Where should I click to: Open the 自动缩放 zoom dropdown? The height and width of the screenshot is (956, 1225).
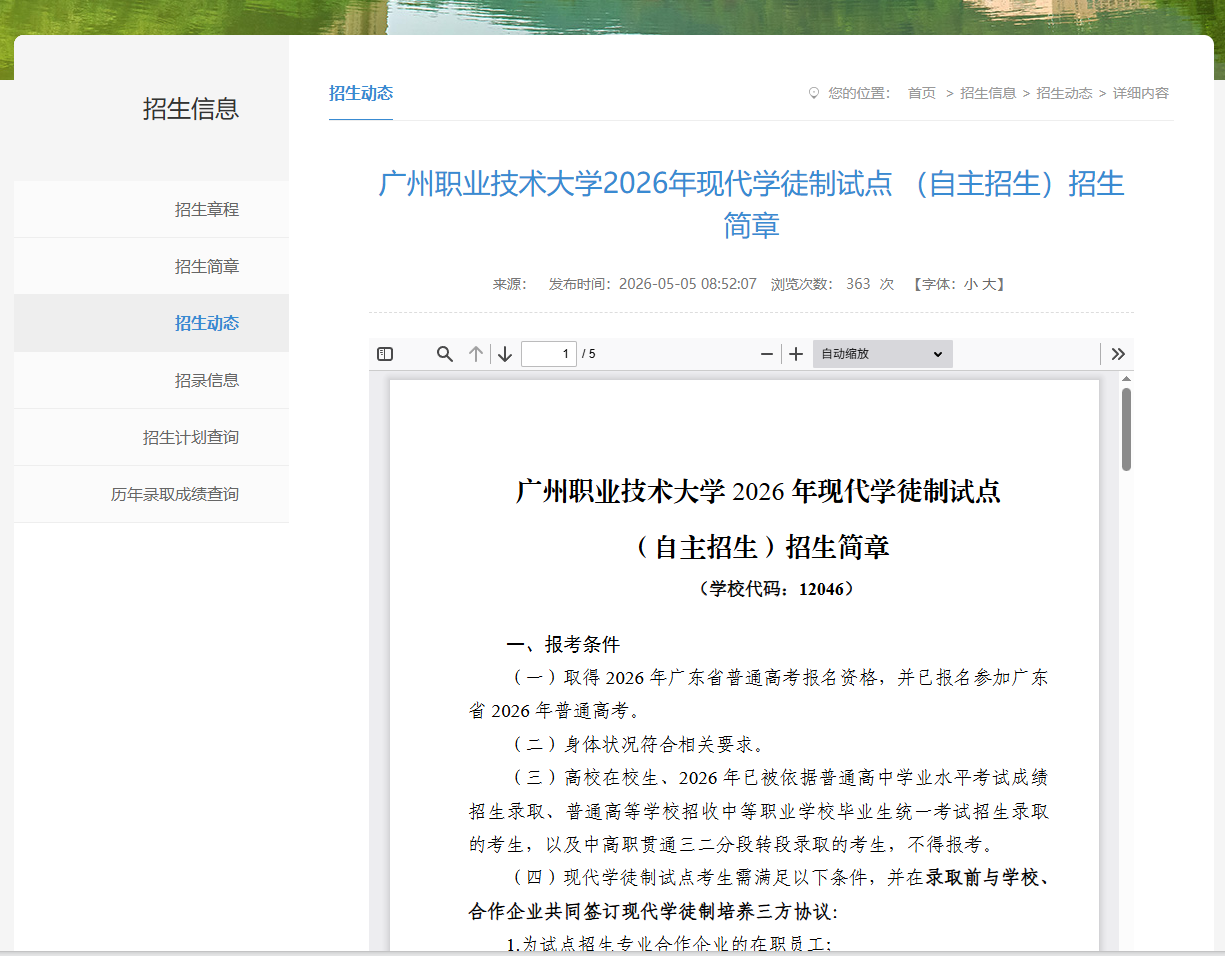[x=882, y=354]
